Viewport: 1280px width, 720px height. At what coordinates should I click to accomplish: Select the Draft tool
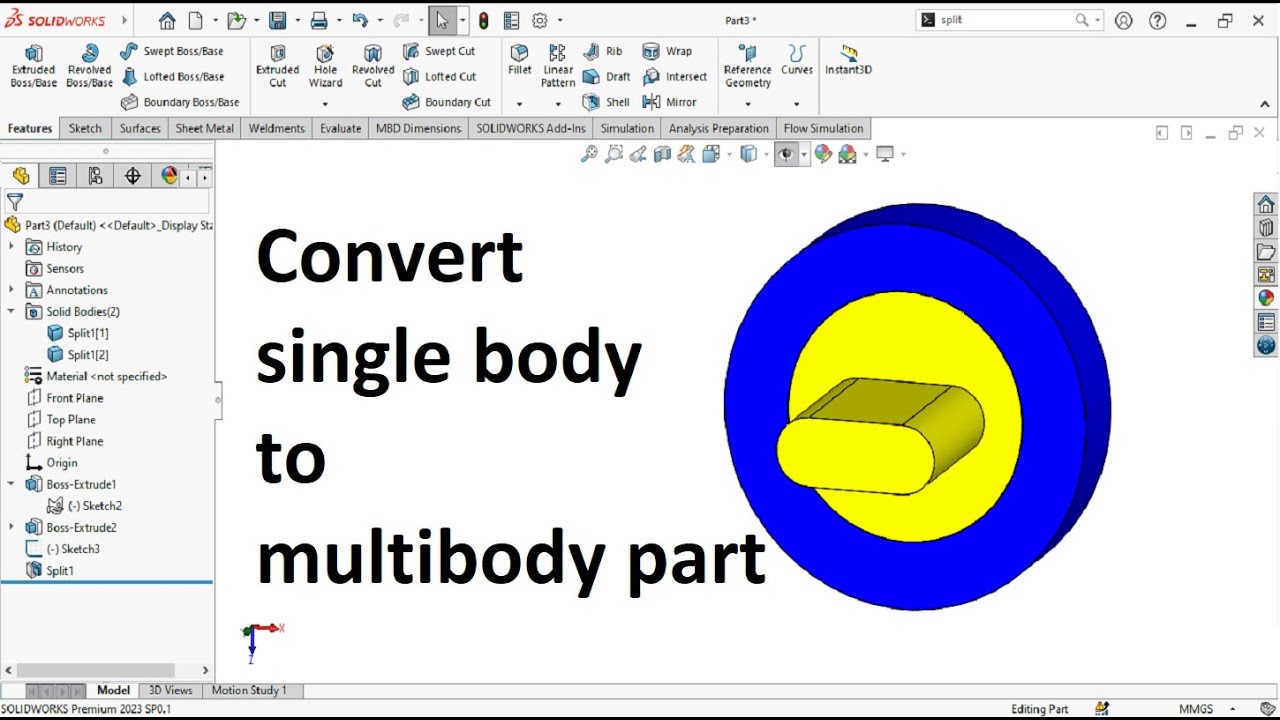(606, 77)
